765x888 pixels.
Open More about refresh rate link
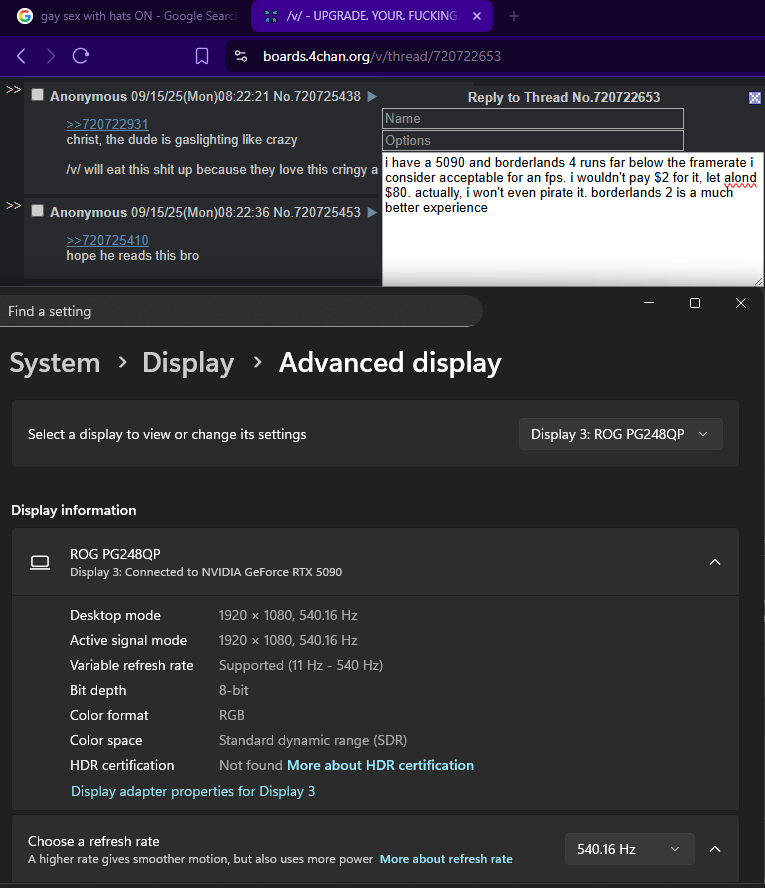point(446,859)
